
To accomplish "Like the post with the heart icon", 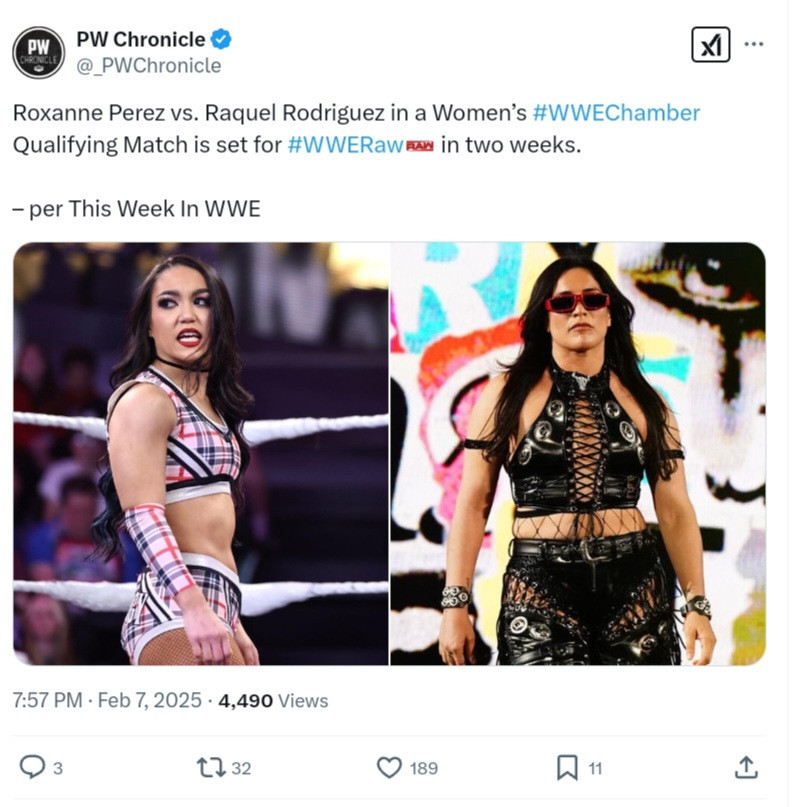I will click(x=389, y=767).
